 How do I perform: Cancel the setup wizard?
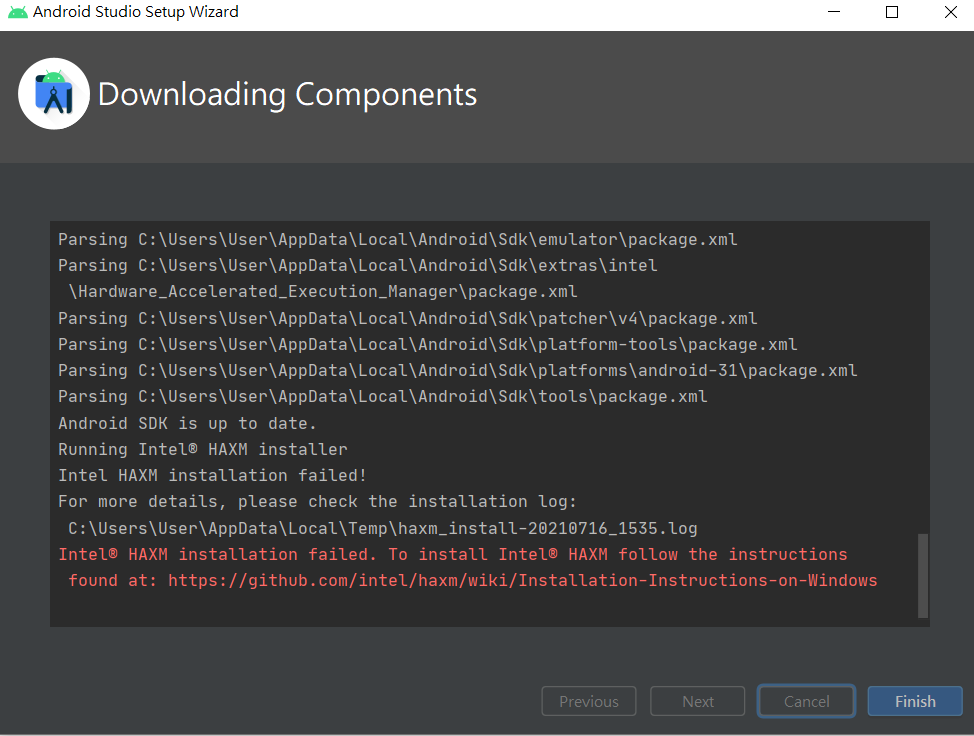coord(806,701)
